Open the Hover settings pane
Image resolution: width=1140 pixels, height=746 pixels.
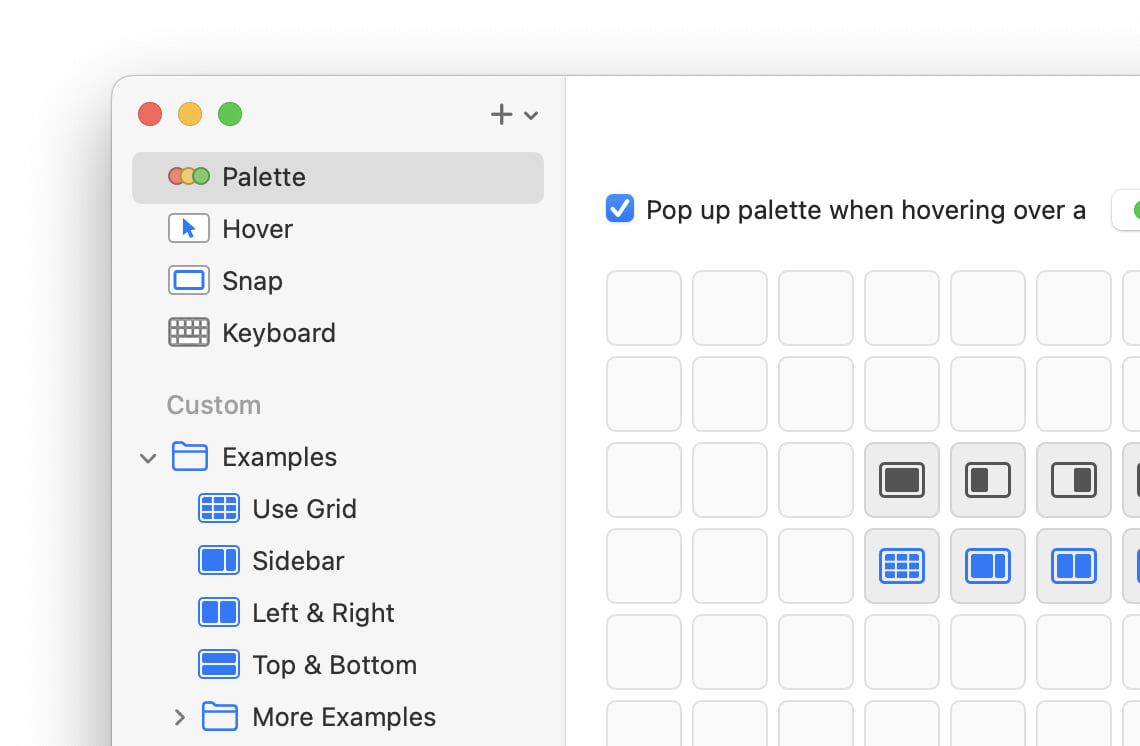point(257,229)
